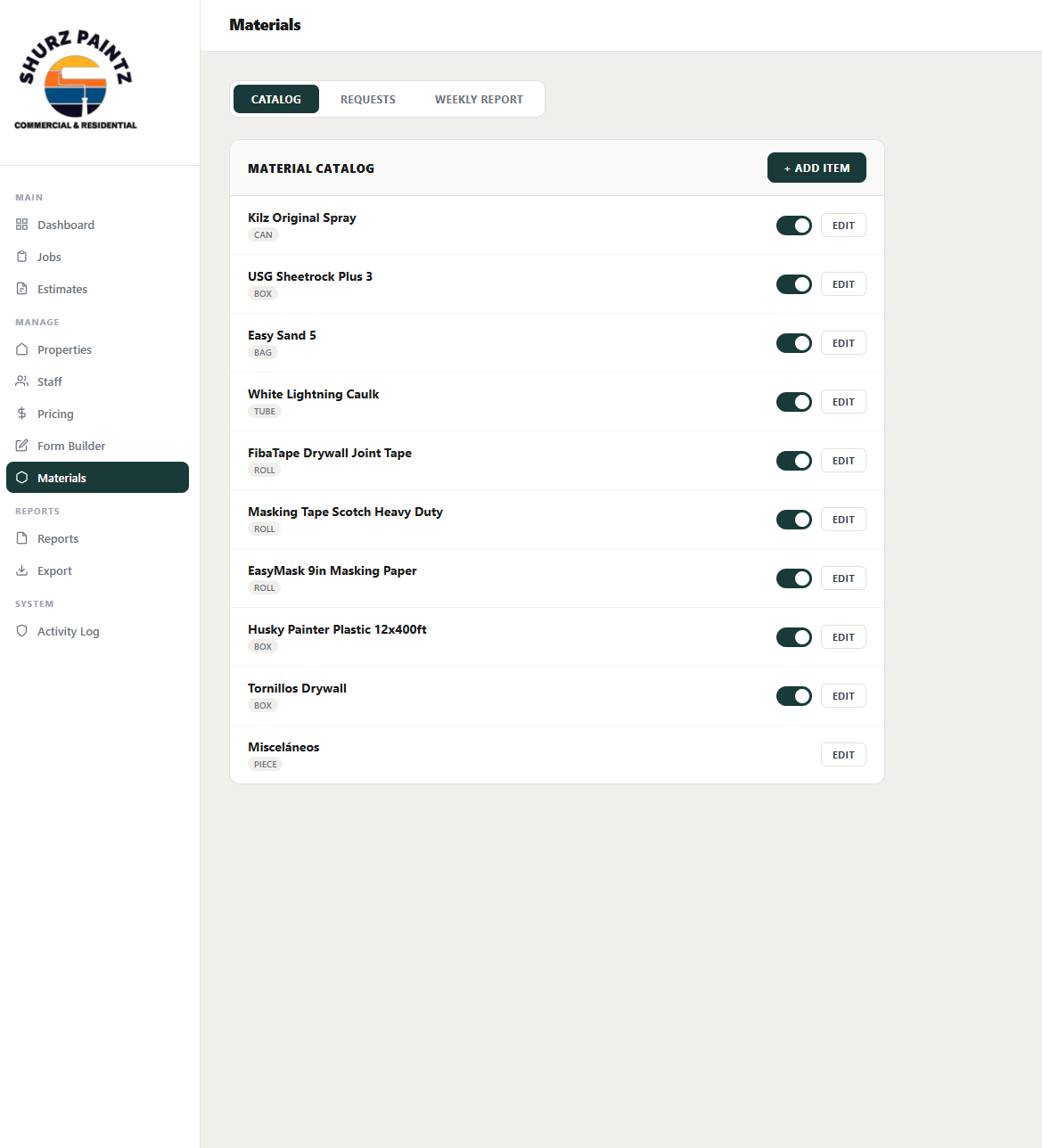Image resolution: width=1042 pixels, height=1148 pixels.
Task: Click the Properties house icon
Action: (22, 349)
